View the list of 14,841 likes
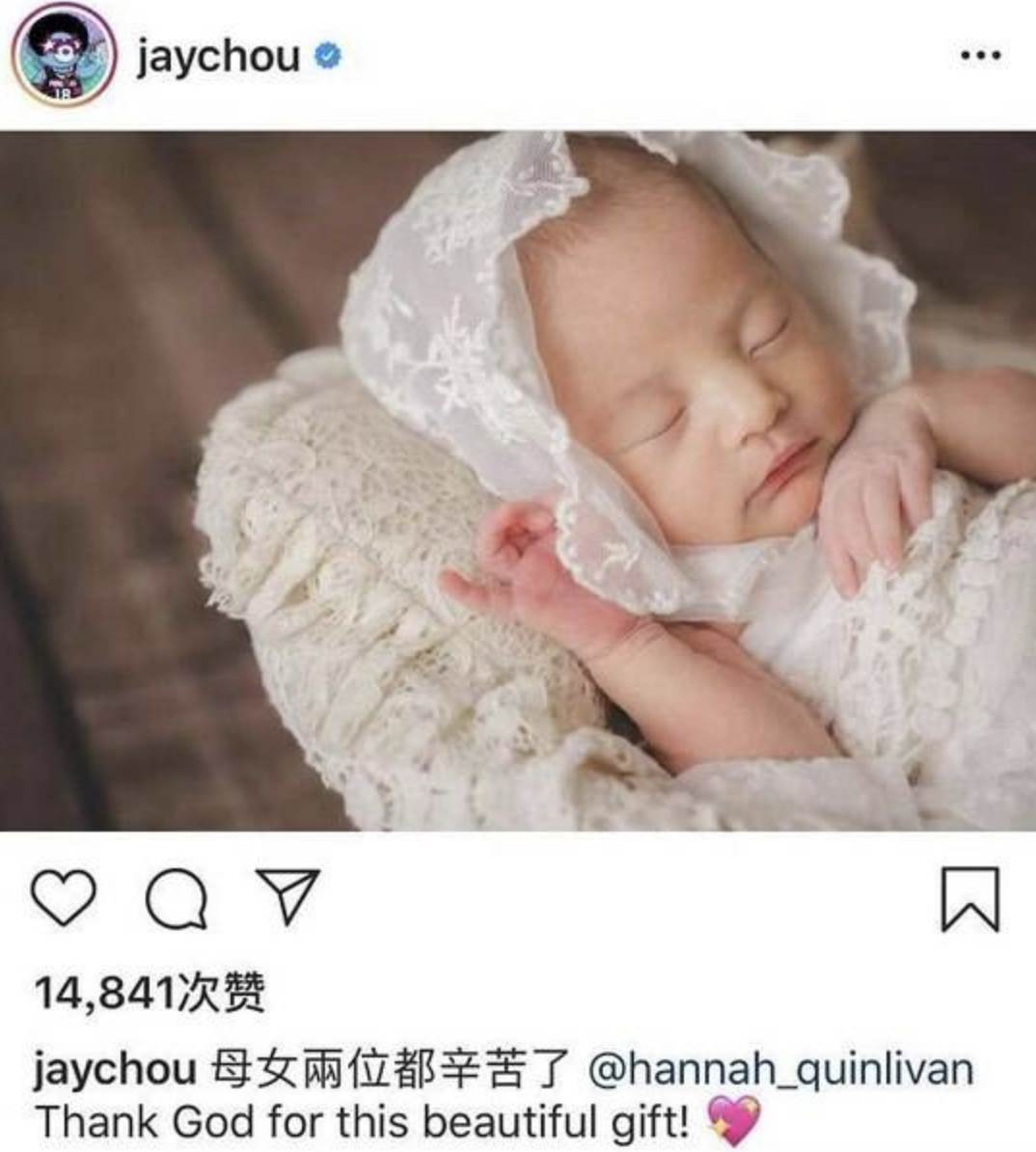 point(150,993)
